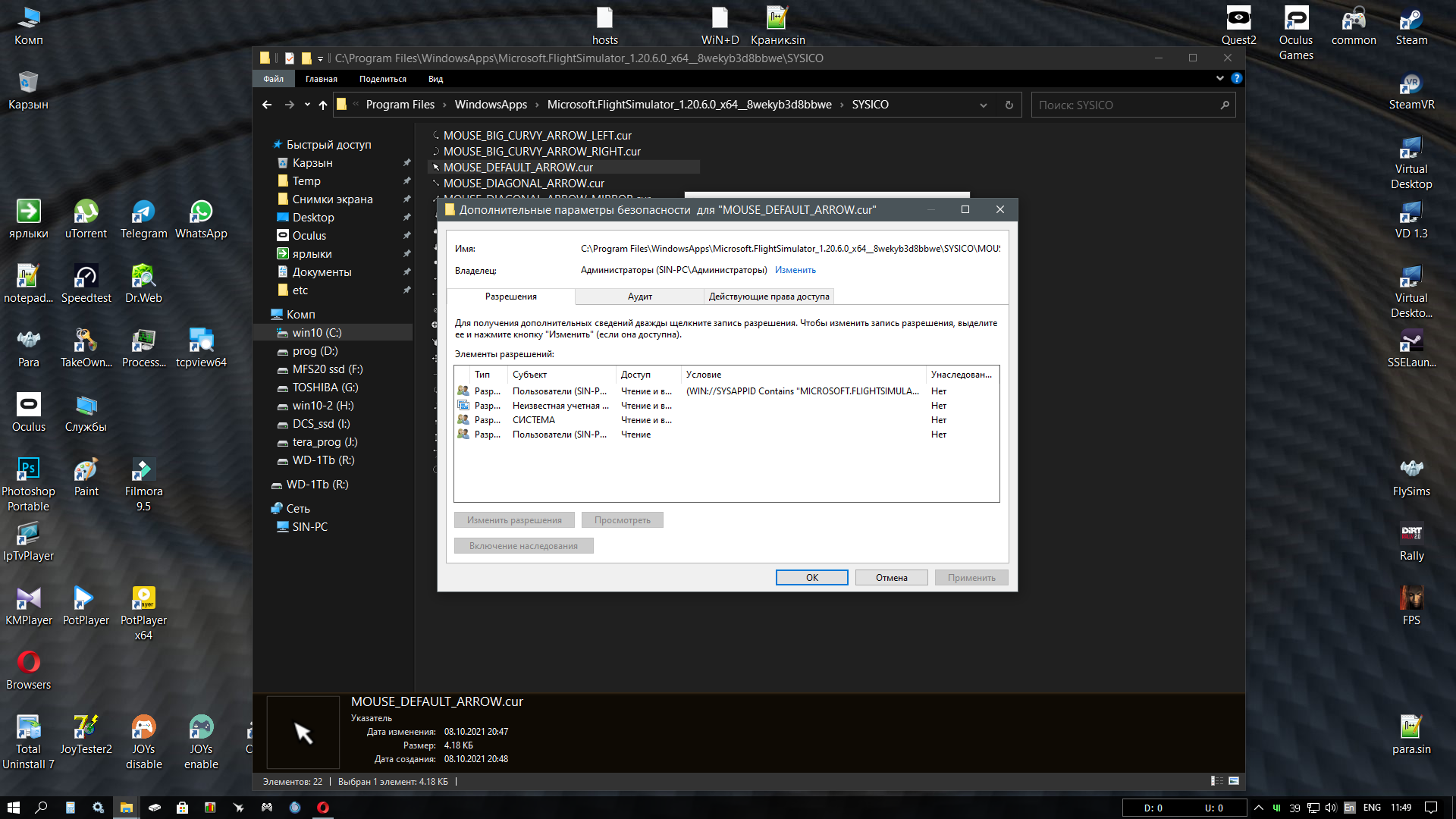This screenshot has width=1456, height=819.
Task: Select win10 (C:) drive in navigation tree
Action: pos(316,333)
